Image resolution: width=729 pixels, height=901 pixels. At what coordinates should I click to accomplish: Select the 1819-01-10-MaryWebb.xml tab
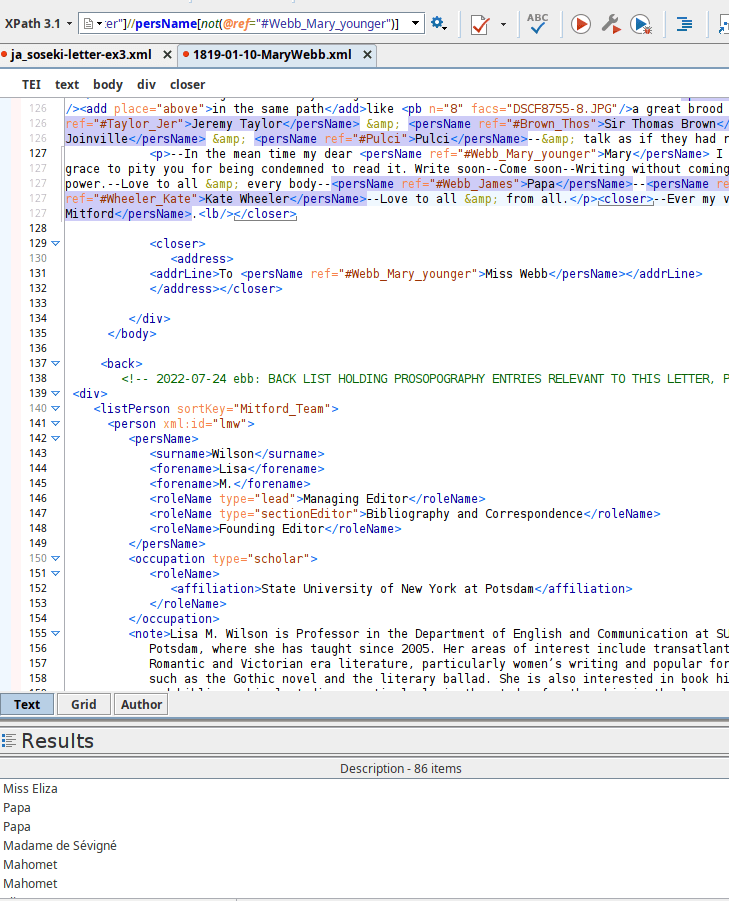[x=272, y=55]
